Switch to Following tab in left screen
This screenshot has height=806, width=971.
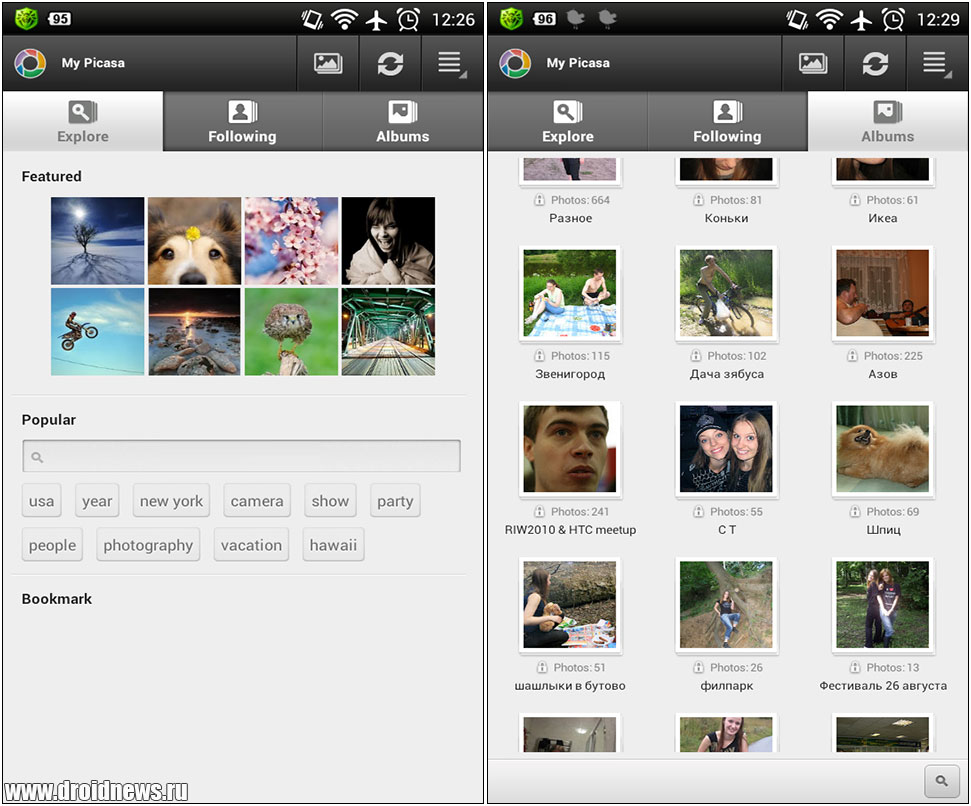pyautogui.click(x=243, y=121)
